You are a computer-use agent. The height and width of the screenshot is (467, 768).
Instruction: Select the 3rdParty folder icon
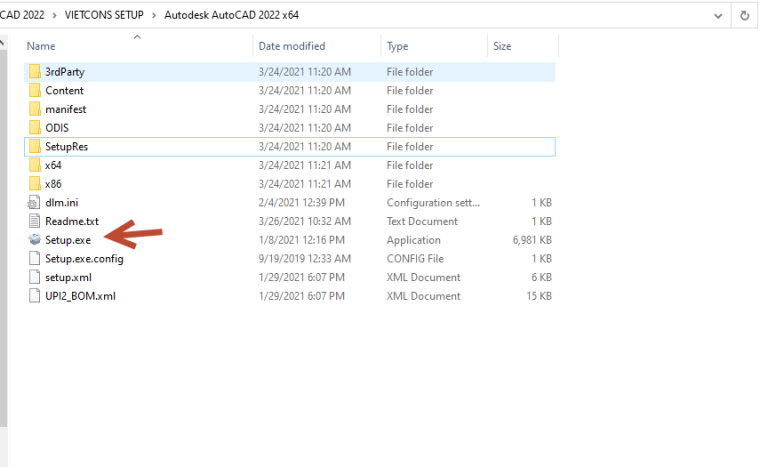pos(35,72)
